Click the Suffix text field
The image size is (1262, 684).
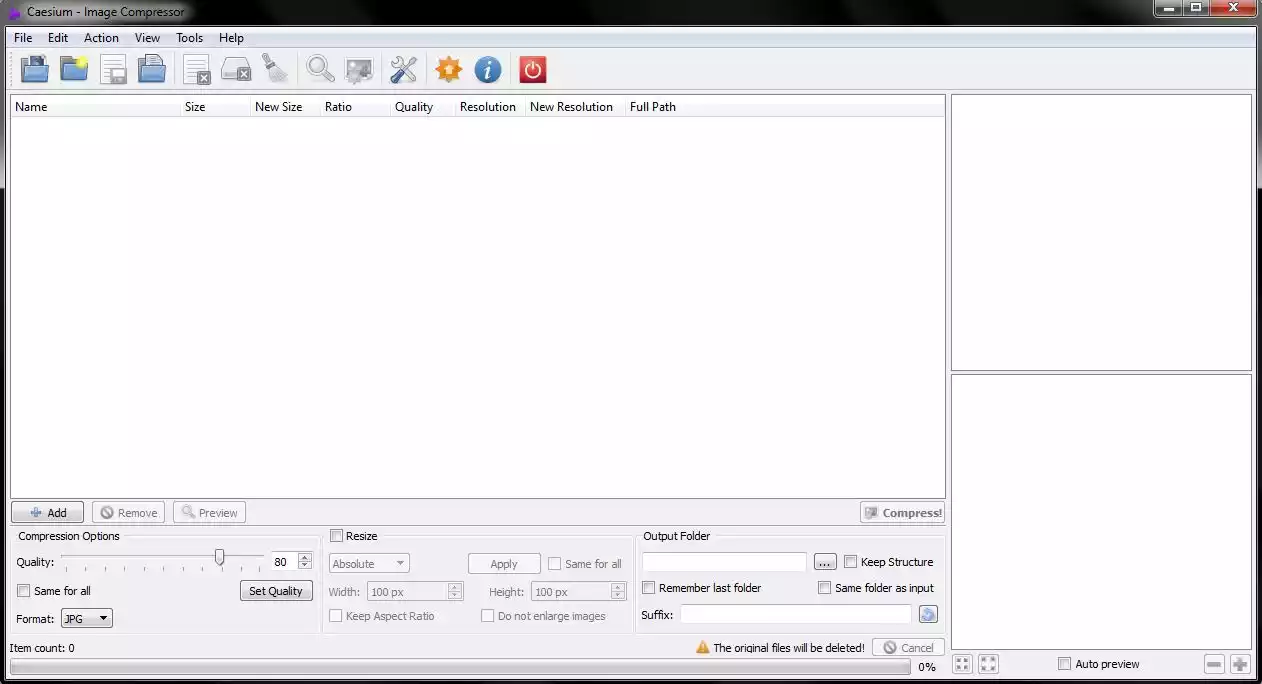click(796, 614)
